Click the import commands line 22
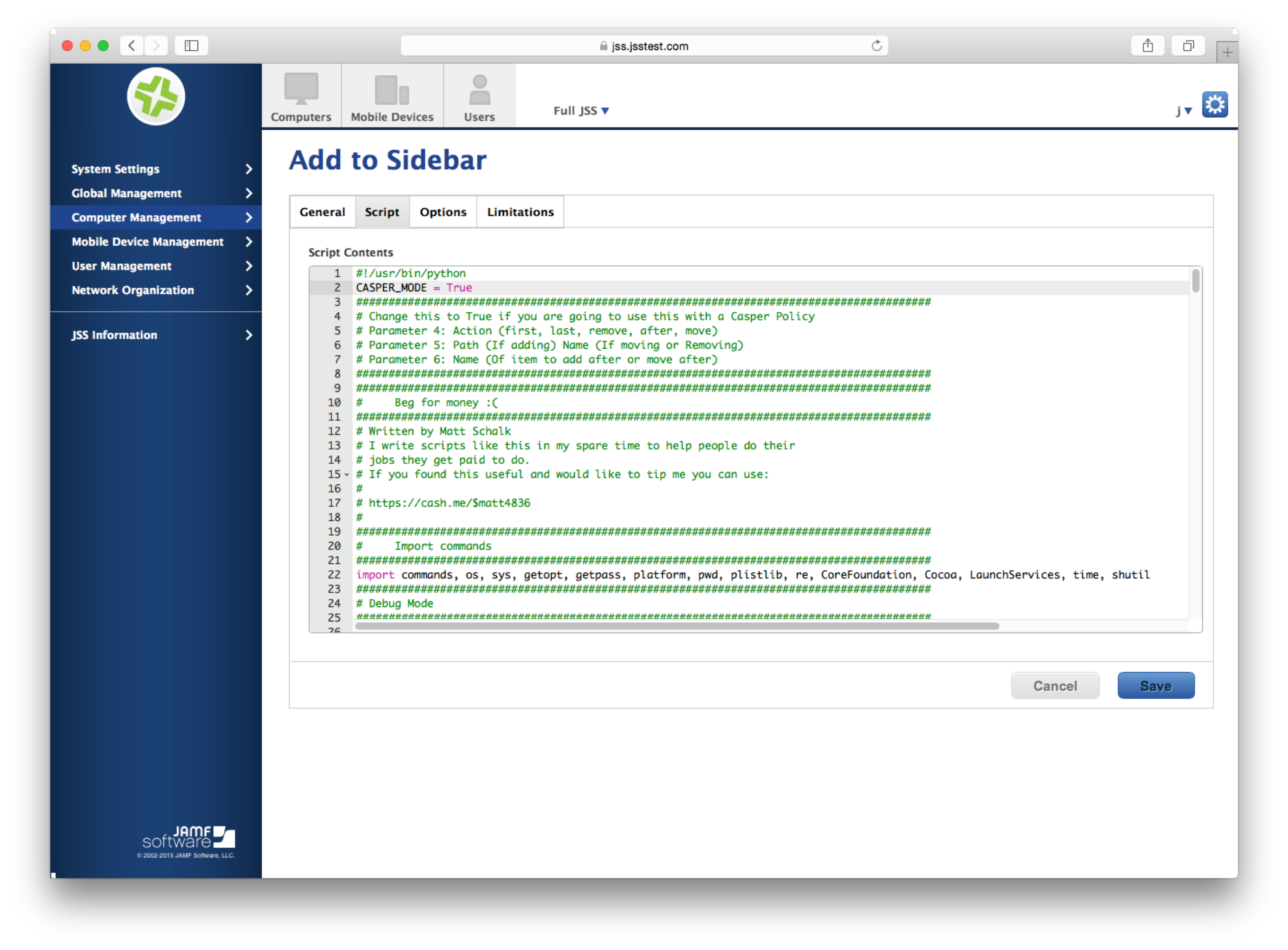1288x950 pixels. pyautogui.click(x=753, y=575)
